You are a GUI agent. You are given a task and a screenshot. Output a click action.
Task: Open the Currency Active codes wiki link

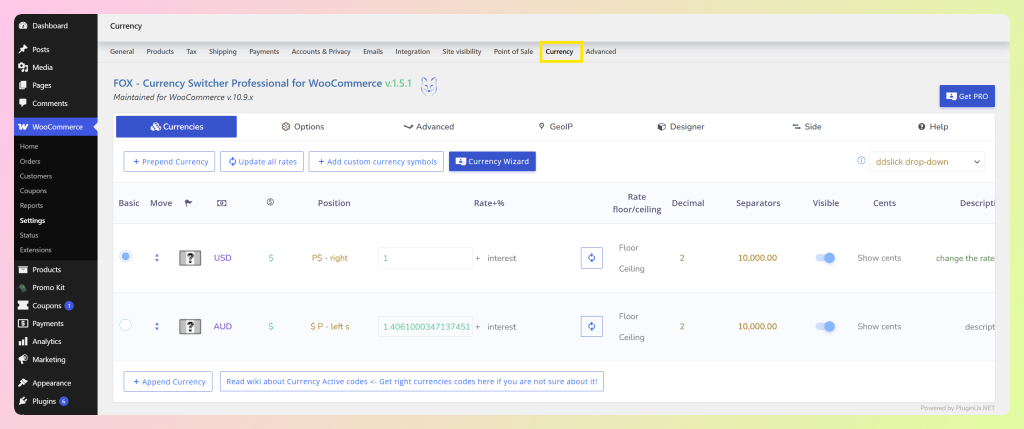click(x=412, y=381)
